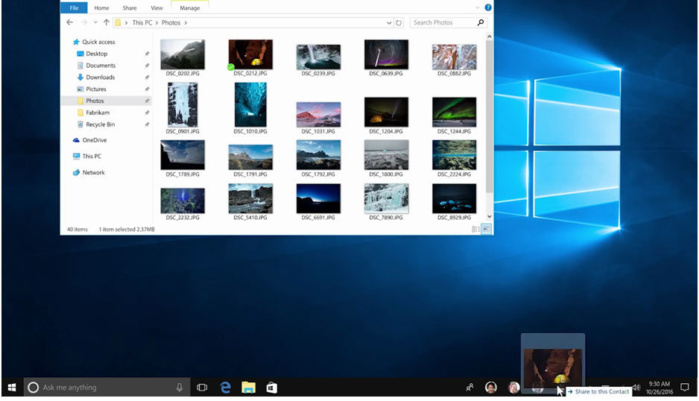Viewport: 699px width, 401px height.
Task: Open the People icon in taskbar
Action: click(469, 388)
